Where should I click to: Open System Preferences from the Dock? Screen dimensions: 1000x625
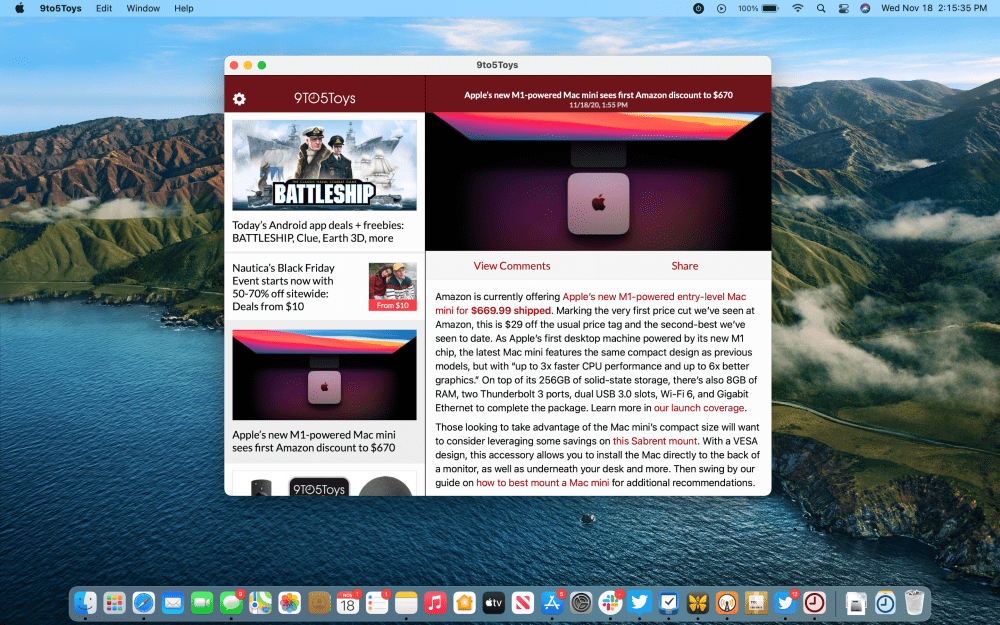[x=581, y=602]
